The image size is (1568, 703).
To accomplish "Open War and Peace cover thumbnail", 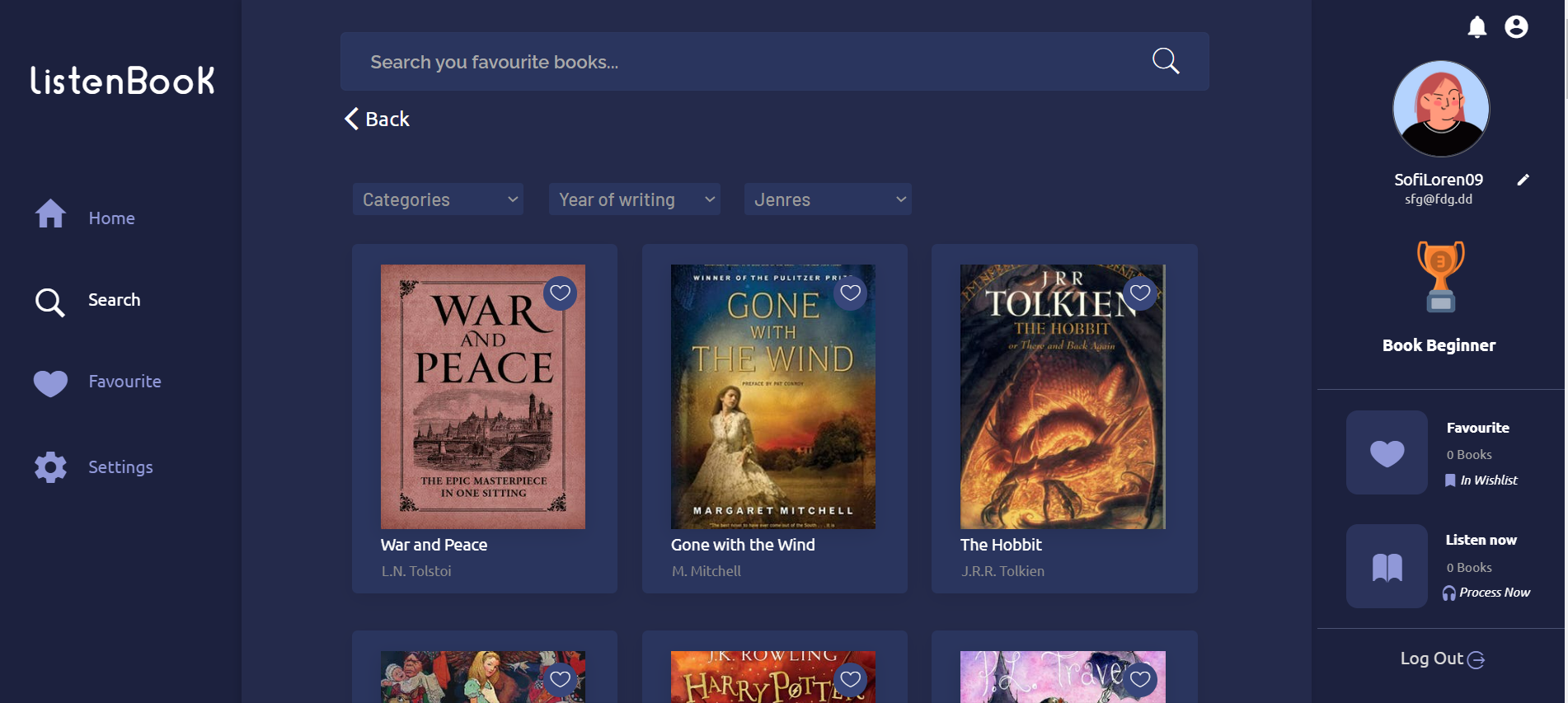I will (x=483, y=396).
